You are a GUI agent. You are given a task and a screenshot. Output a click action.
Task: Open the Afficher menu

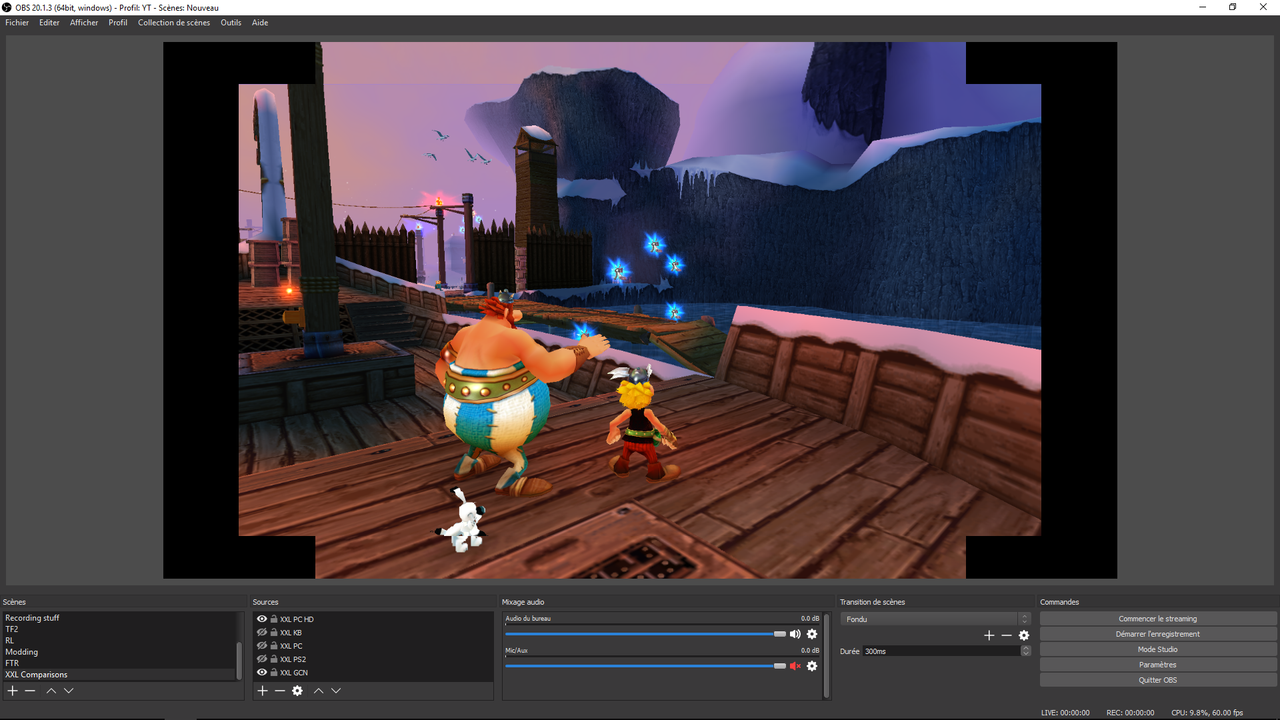tap(84, 23)
